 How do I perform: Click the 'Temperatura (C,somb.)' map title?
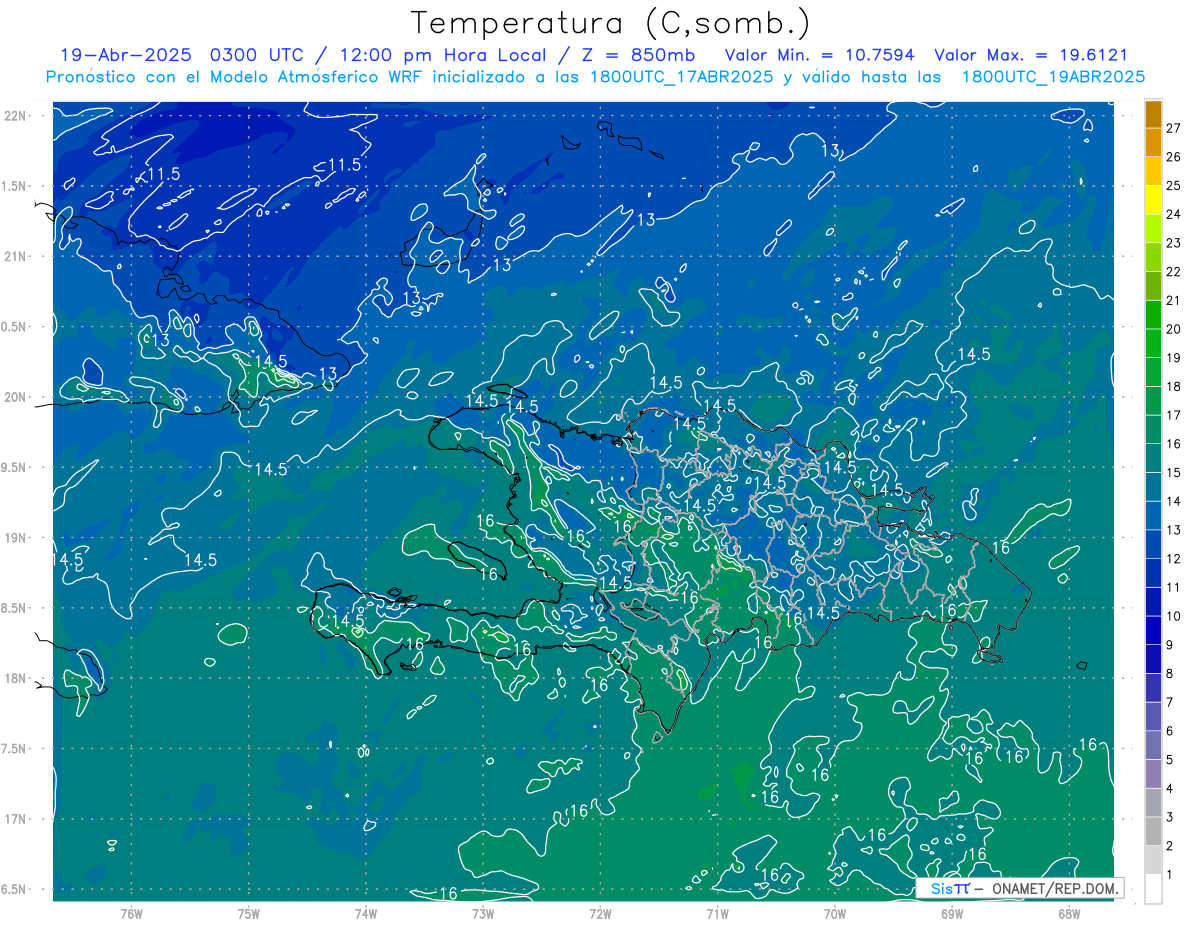pos(611,23)
